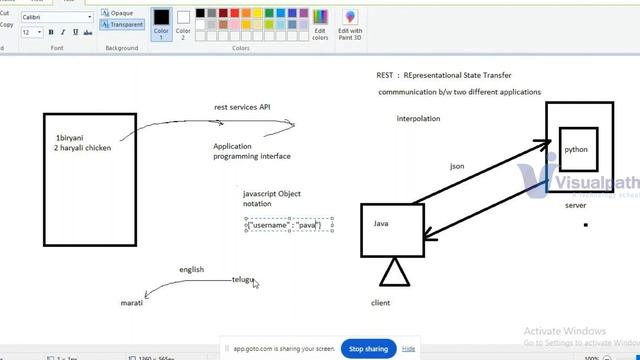Open image with Edit with Paint 3D
The image size is (640, 360).
coord(350,24)
